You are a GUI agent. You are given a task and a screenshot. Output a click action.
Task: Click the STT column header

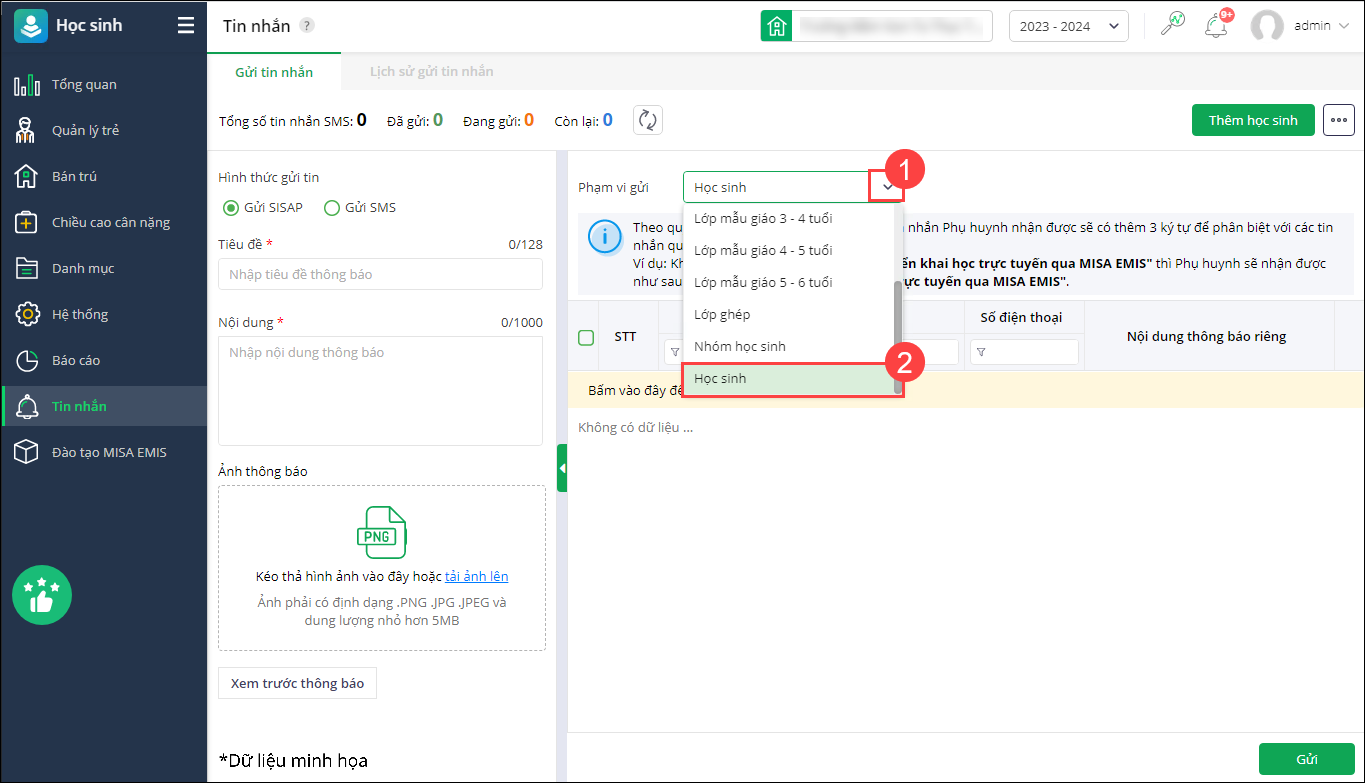click(x=625, y=336)
